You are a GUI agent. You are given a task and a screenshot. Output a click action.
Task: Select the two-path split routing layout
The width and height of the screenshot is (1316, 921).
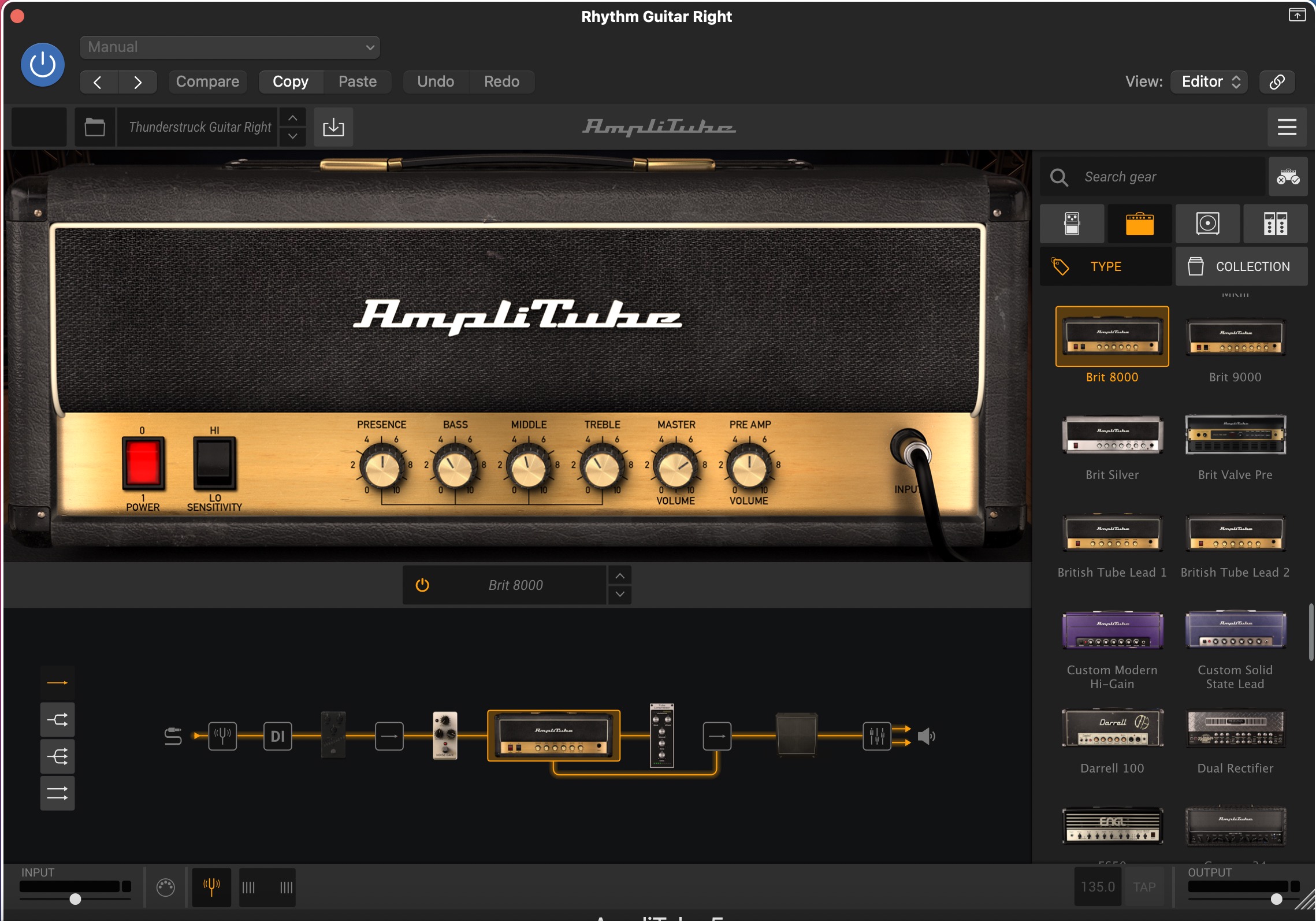[x=57, y=719]
